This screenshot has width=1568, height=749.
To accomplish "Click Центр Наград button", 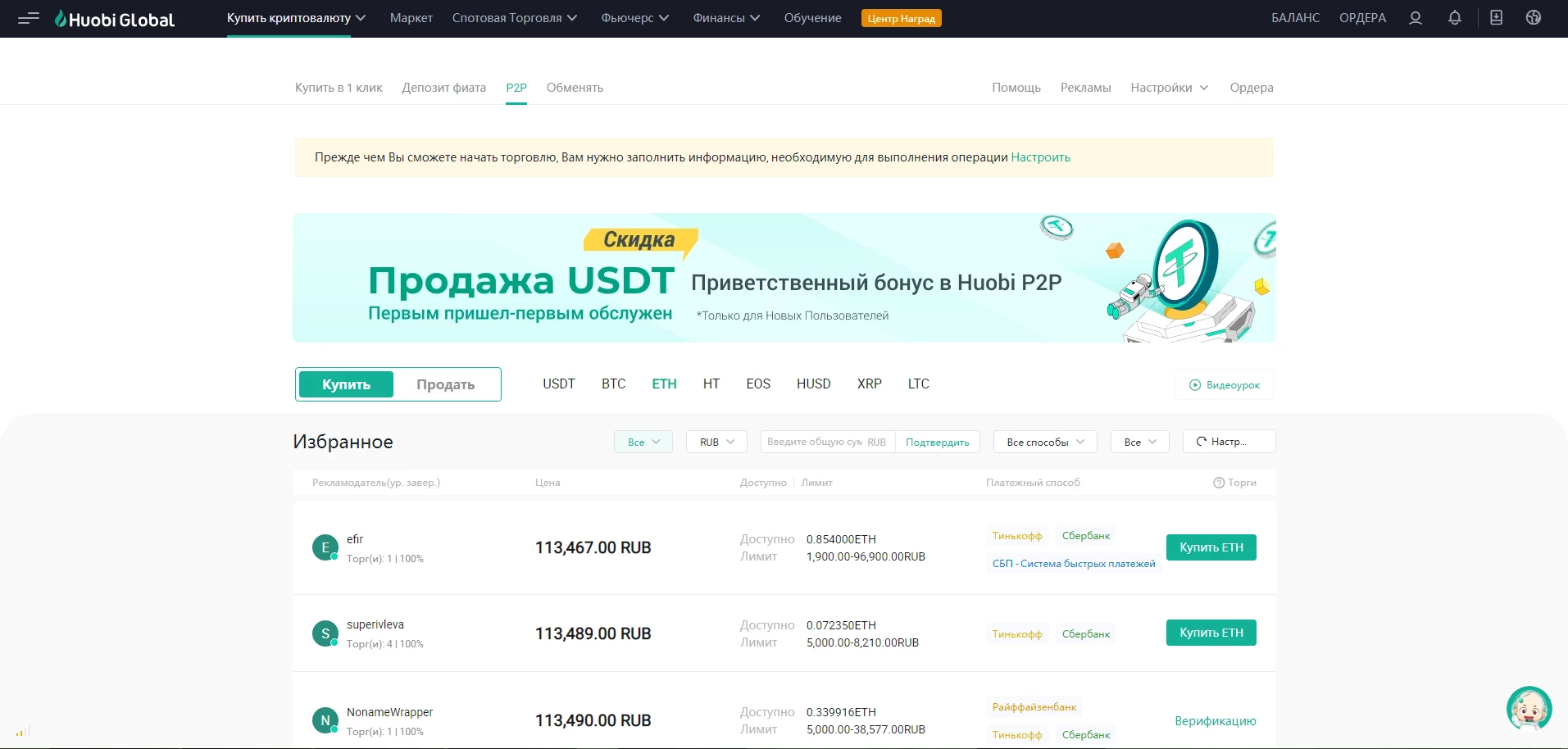I will point(902,18).
